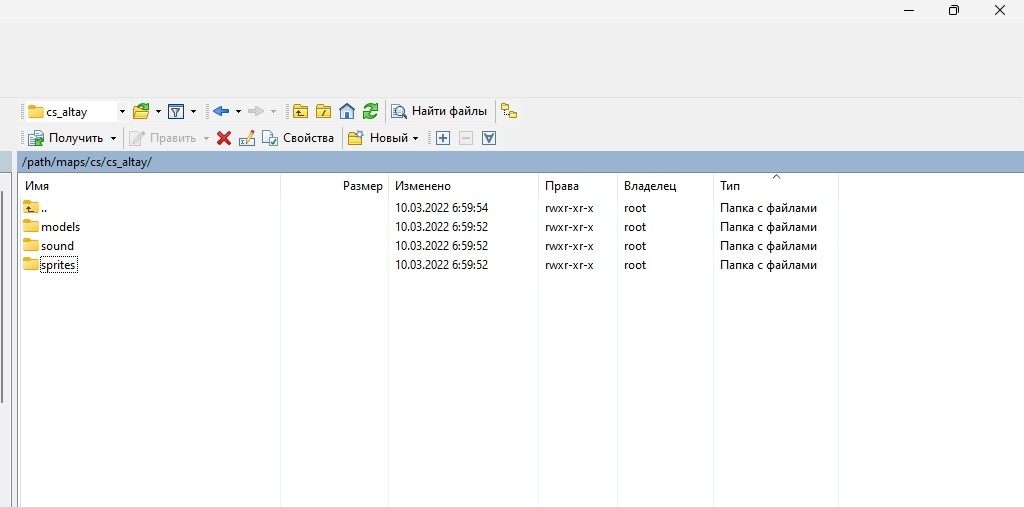Go back with the blue arrow
This screenshot has width=1024, height=507.
tap(221, 111)
